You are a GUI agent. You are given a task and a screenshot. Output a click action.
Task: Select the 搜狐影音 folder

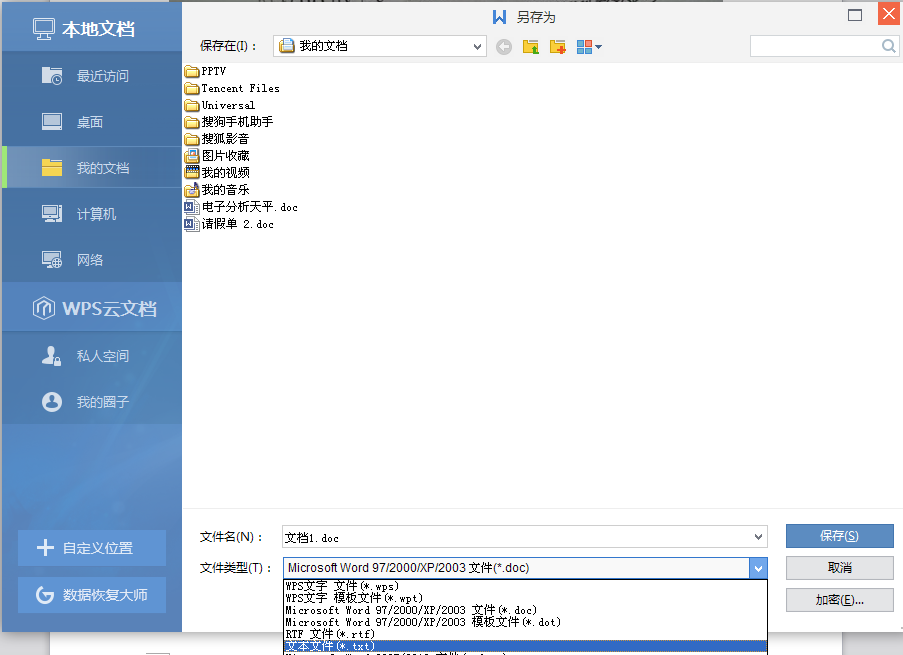tap(217, 139)
